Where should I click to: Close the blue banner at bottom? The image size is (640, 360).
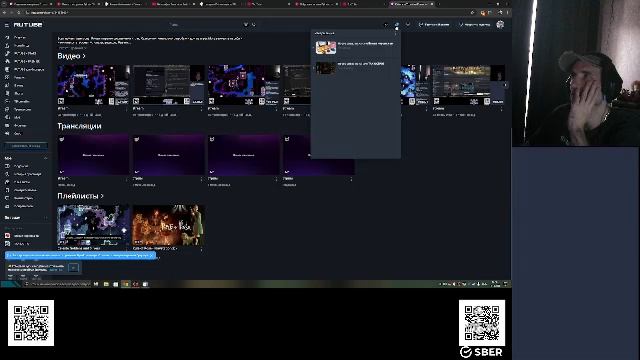151,256
